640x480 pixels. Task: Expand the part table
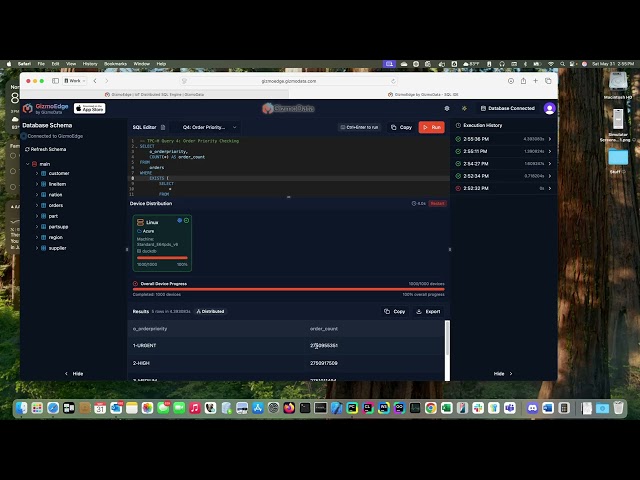(x=37, y=216)
